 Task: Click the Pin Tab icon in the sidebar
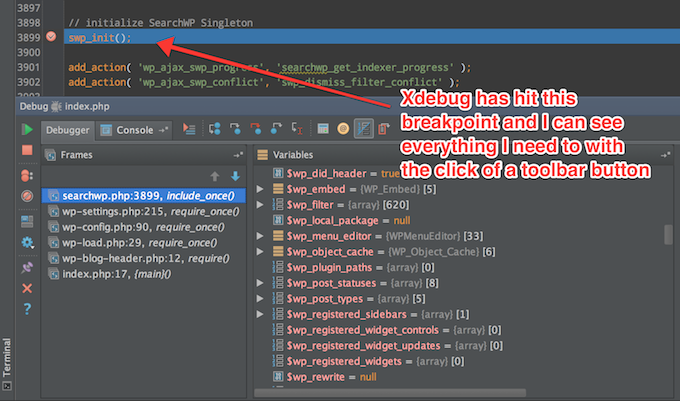27,267
